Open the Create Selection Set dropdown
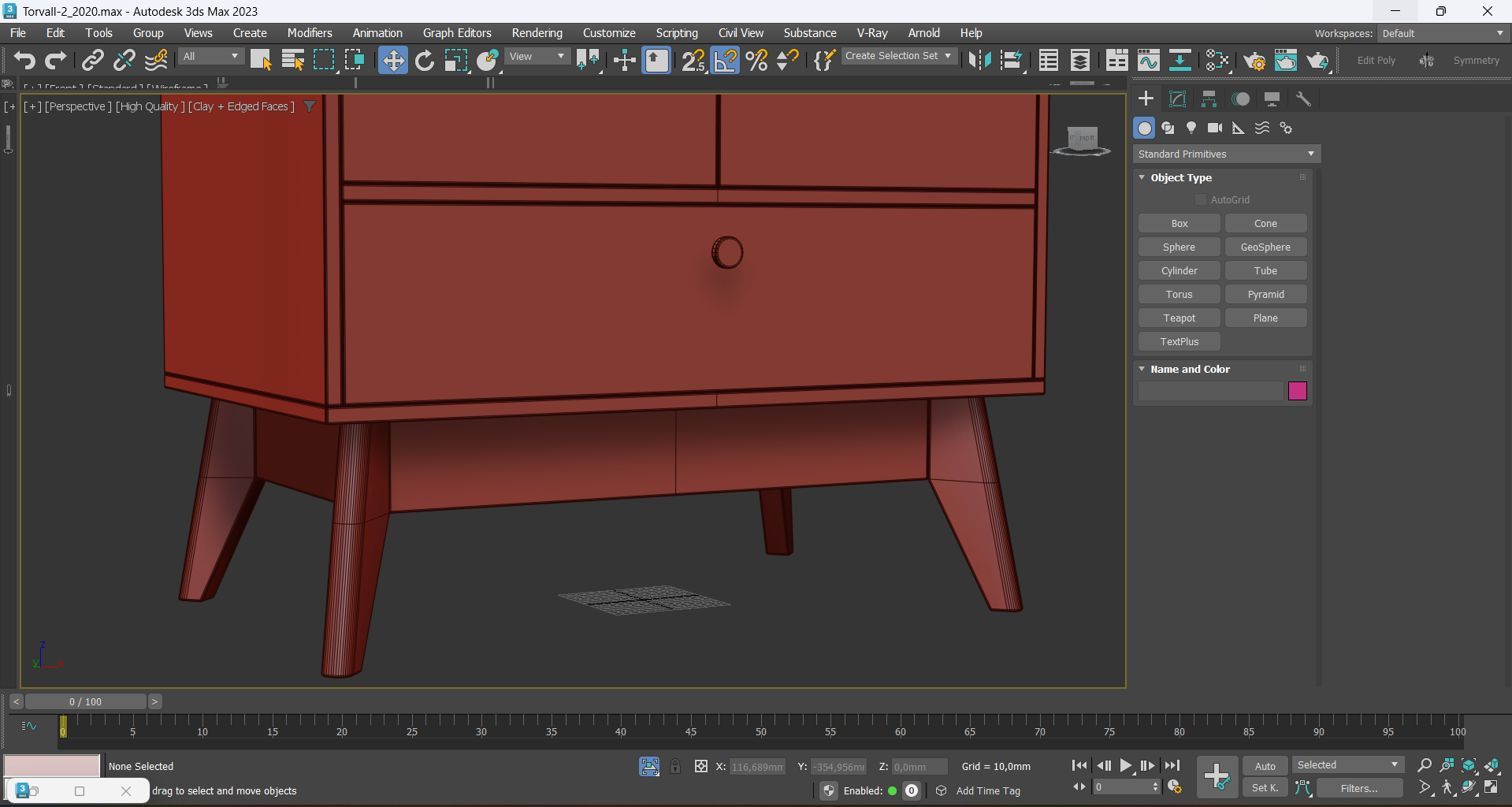1512x807 pixels. (x=898, y=56)
